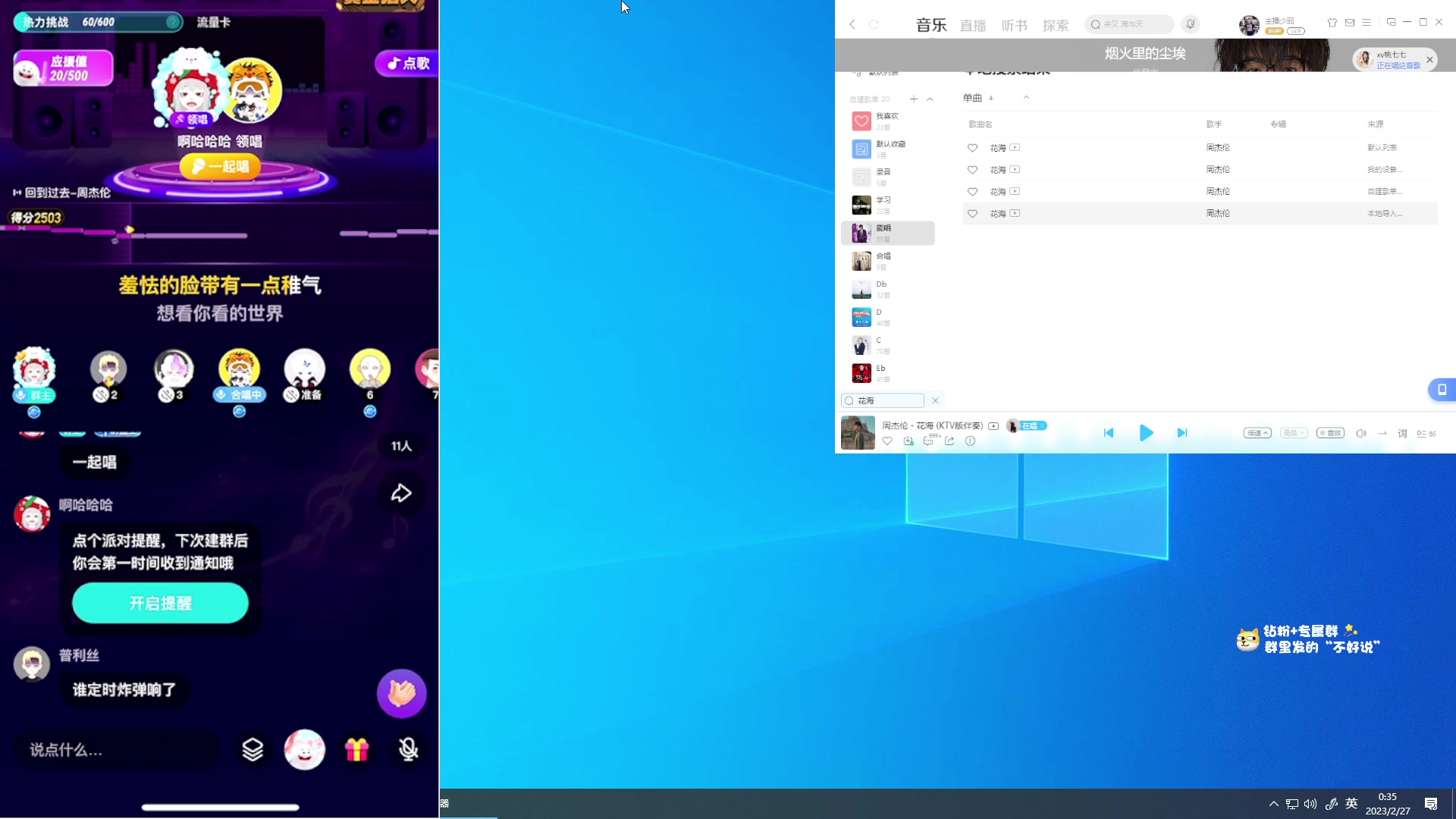Open the lyrics panel via 词 icon
Viewport: 1456px width, 819px height.
tap(1402, 433)
